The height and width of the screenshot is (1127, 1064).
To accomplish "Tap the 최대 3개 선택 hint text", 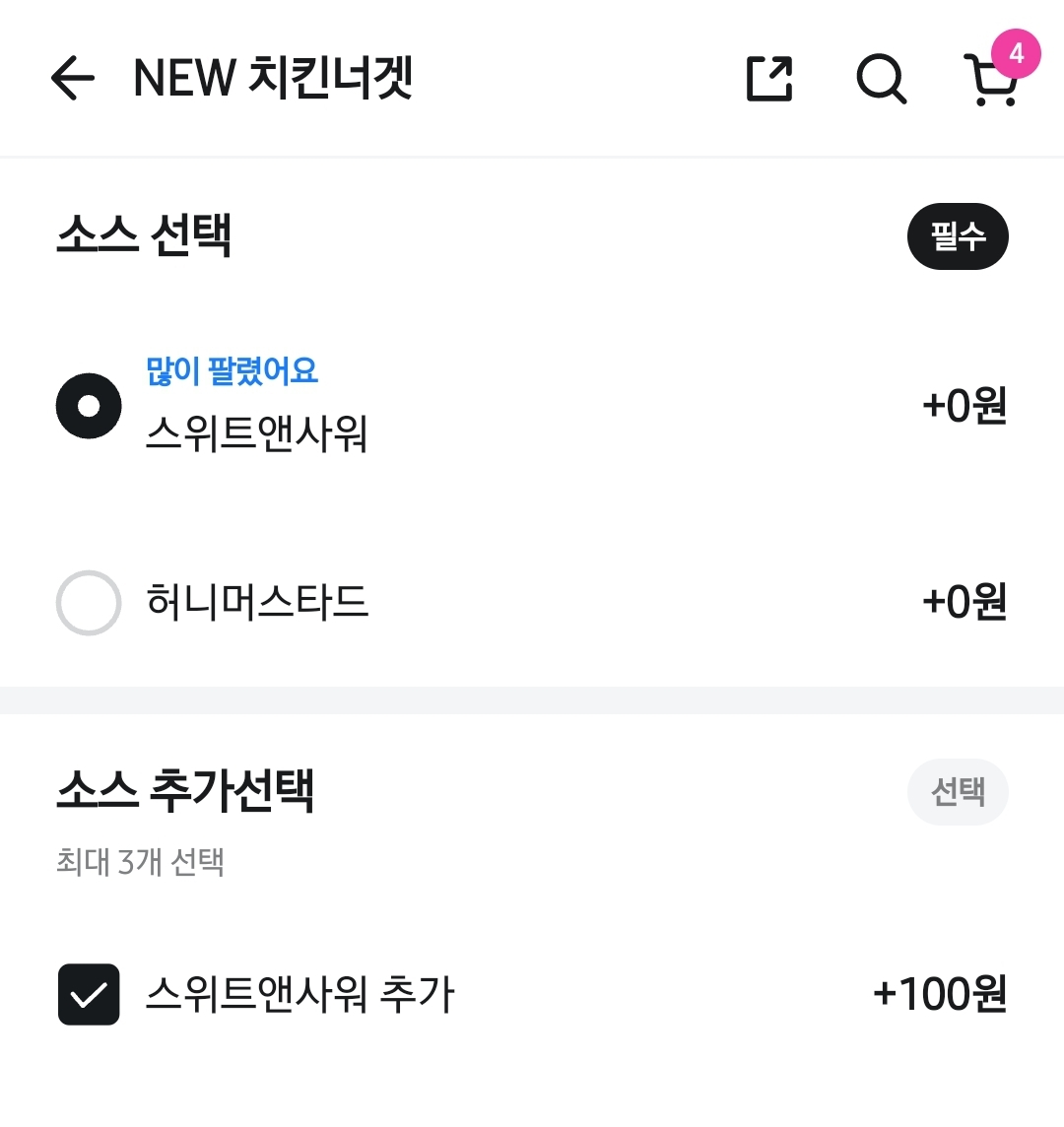I will pyautogui.click(x=140, y=862).
